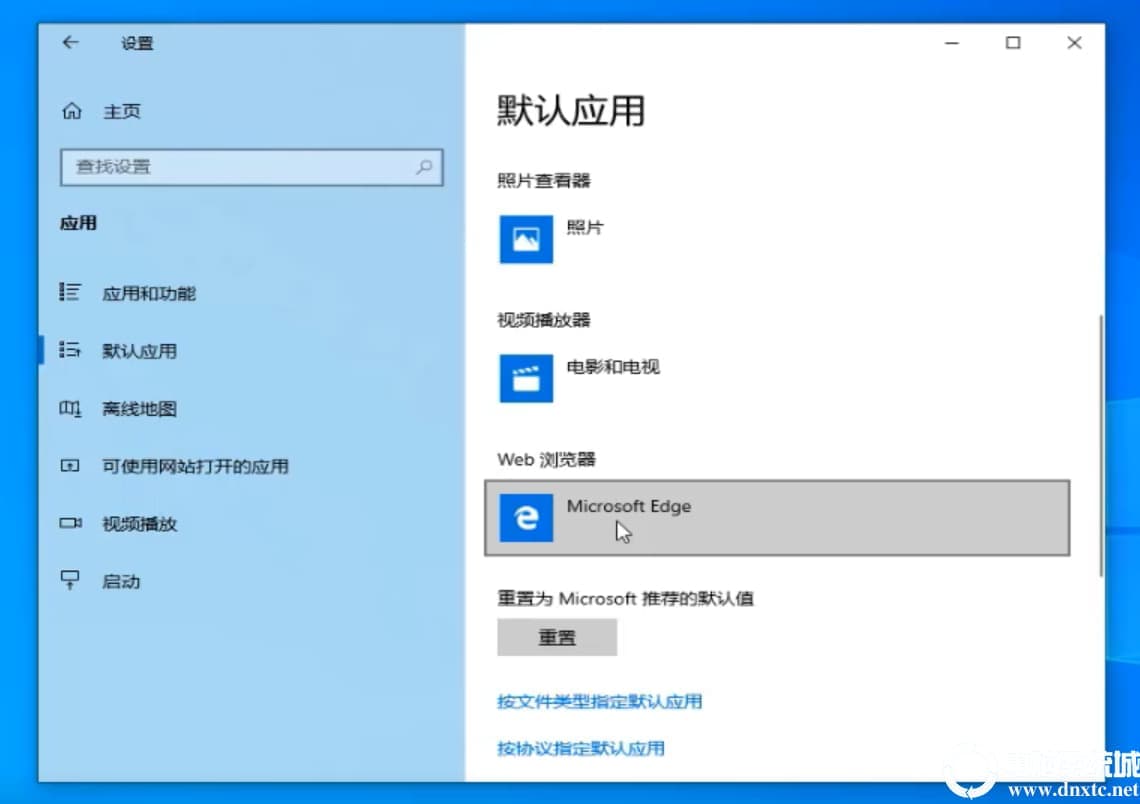Click the 应用 sidebar header
The image size is (1140, 804).
(79, 223)
